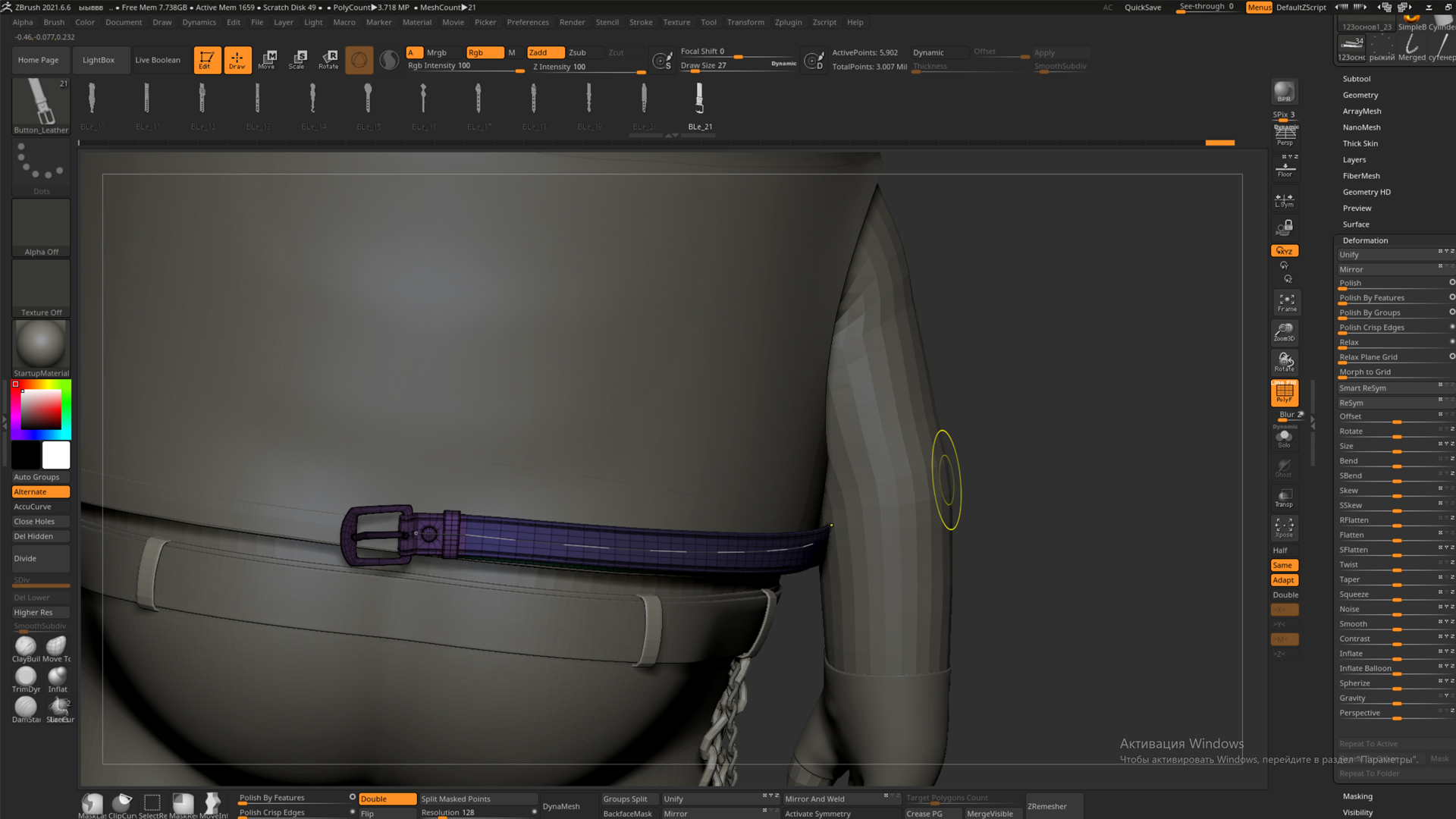Click the BPR render icon

[x=1284, y=92]
